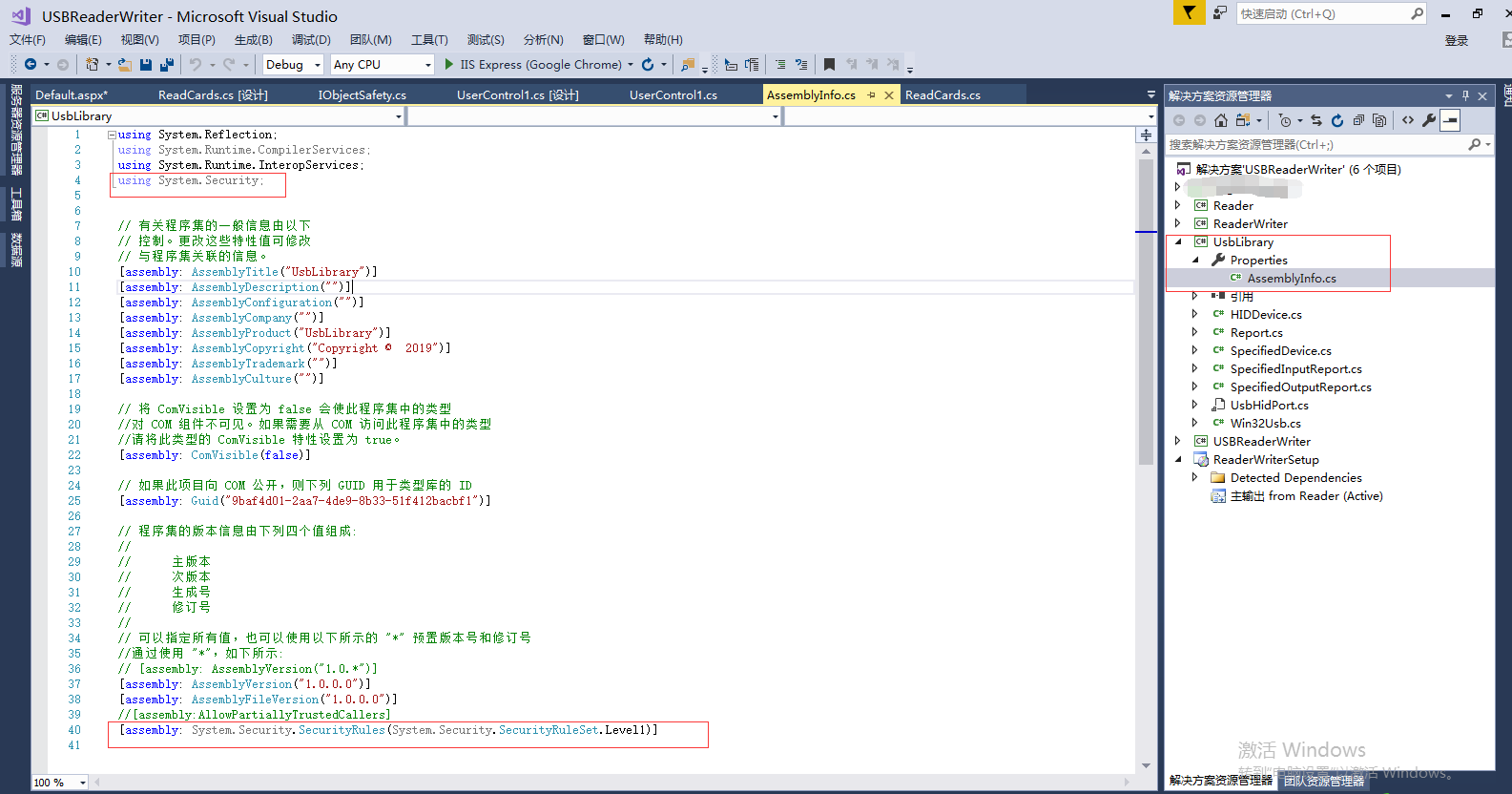Collapse the UsbLibrary project node

[x=1178, y=241]
